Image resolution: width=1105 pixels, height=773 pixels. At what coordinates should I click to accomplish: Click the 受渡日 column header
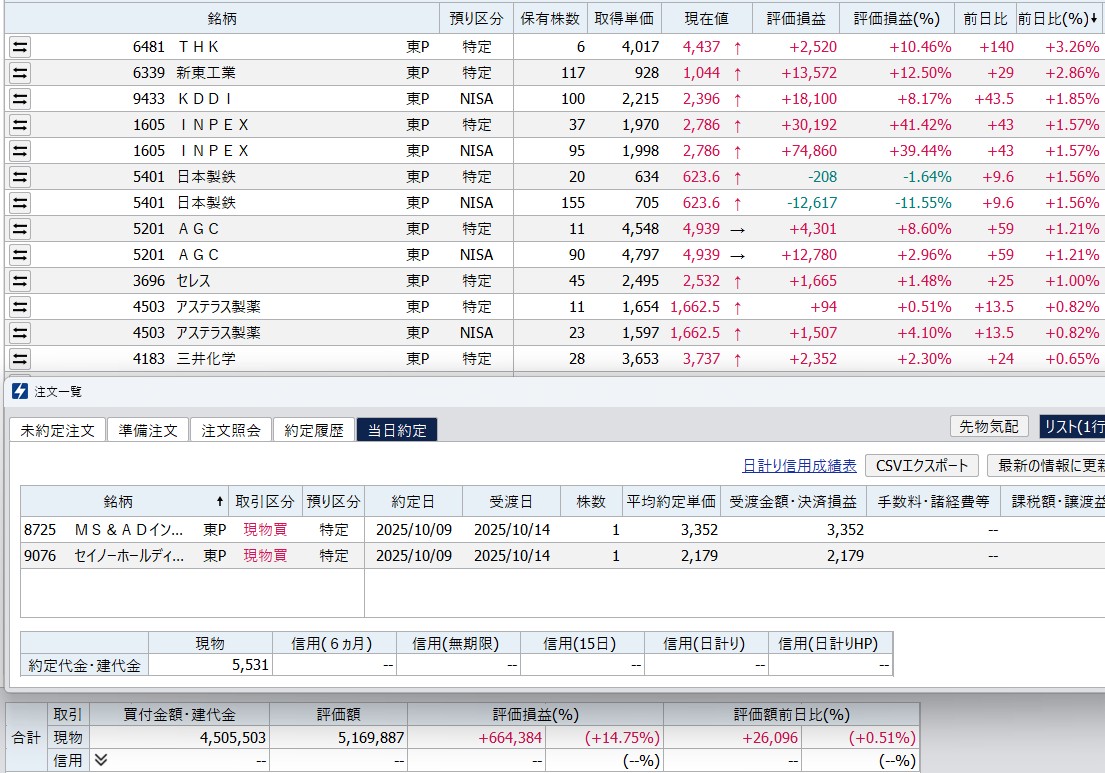(512, 502)
